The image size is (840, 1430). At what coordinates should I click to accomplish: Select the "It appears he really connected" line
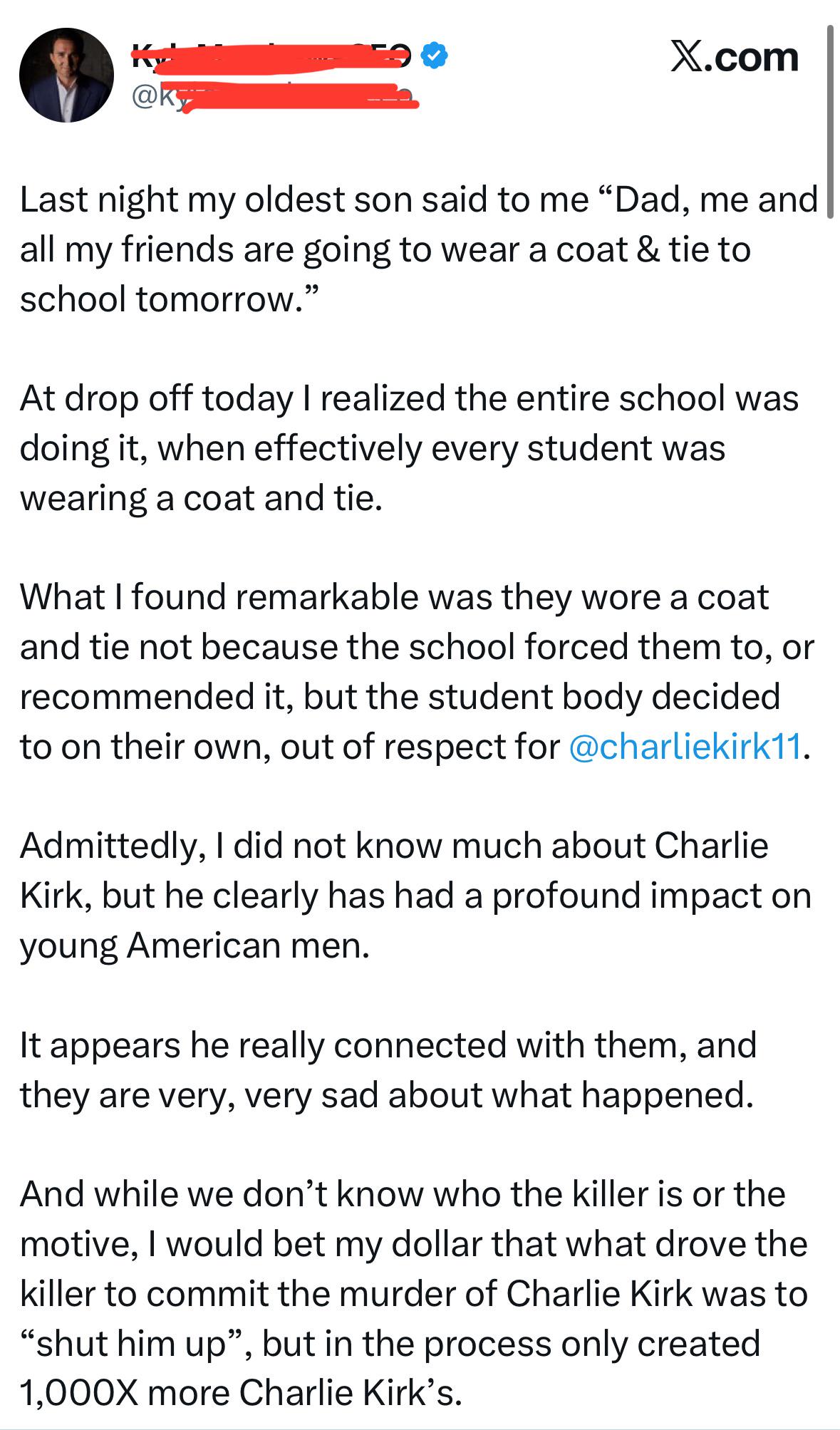(x=388, y=1045)
